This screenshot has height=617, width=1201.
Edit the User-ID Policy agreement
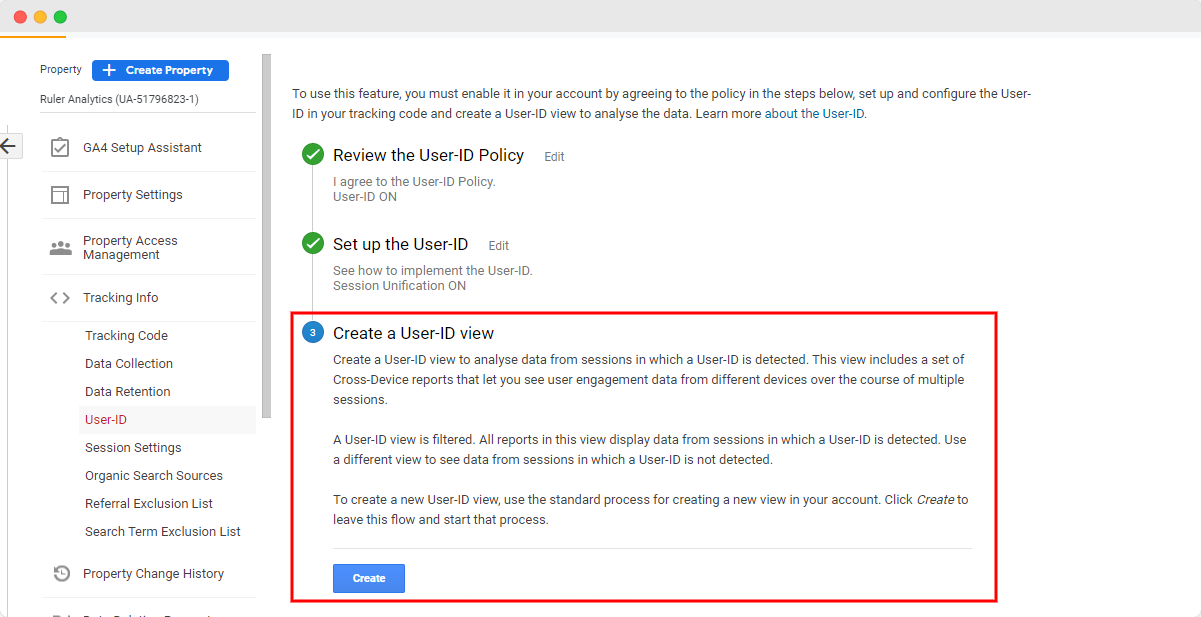coord(554,156)
